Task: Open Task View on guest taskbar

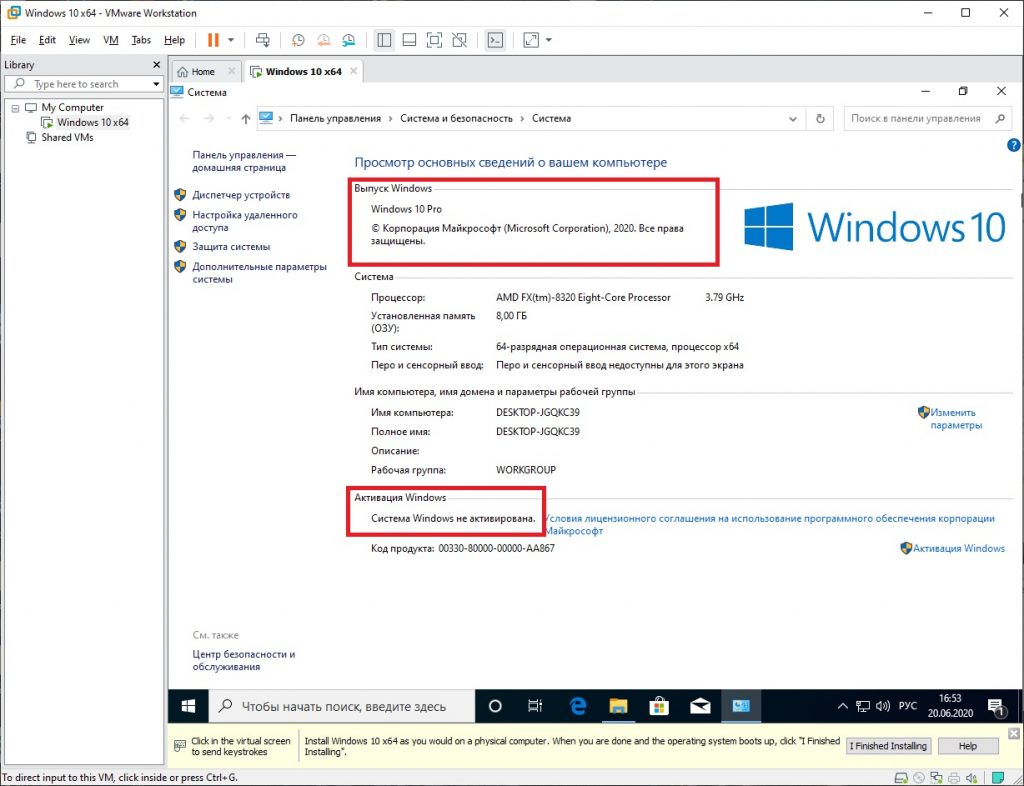Action: pos(535,706)
